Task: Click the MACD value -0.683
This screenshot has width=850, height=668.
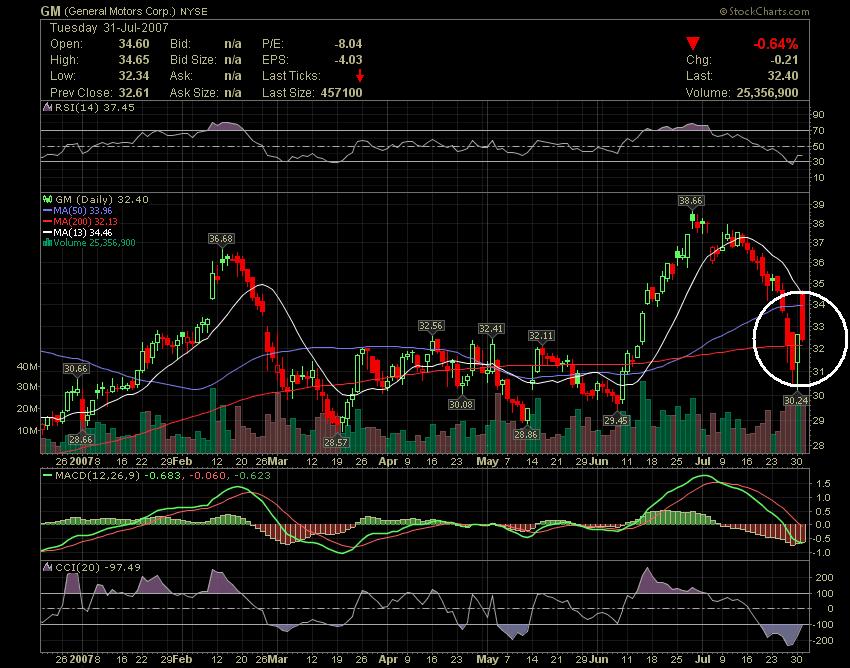Action: [x=162, y=476]
